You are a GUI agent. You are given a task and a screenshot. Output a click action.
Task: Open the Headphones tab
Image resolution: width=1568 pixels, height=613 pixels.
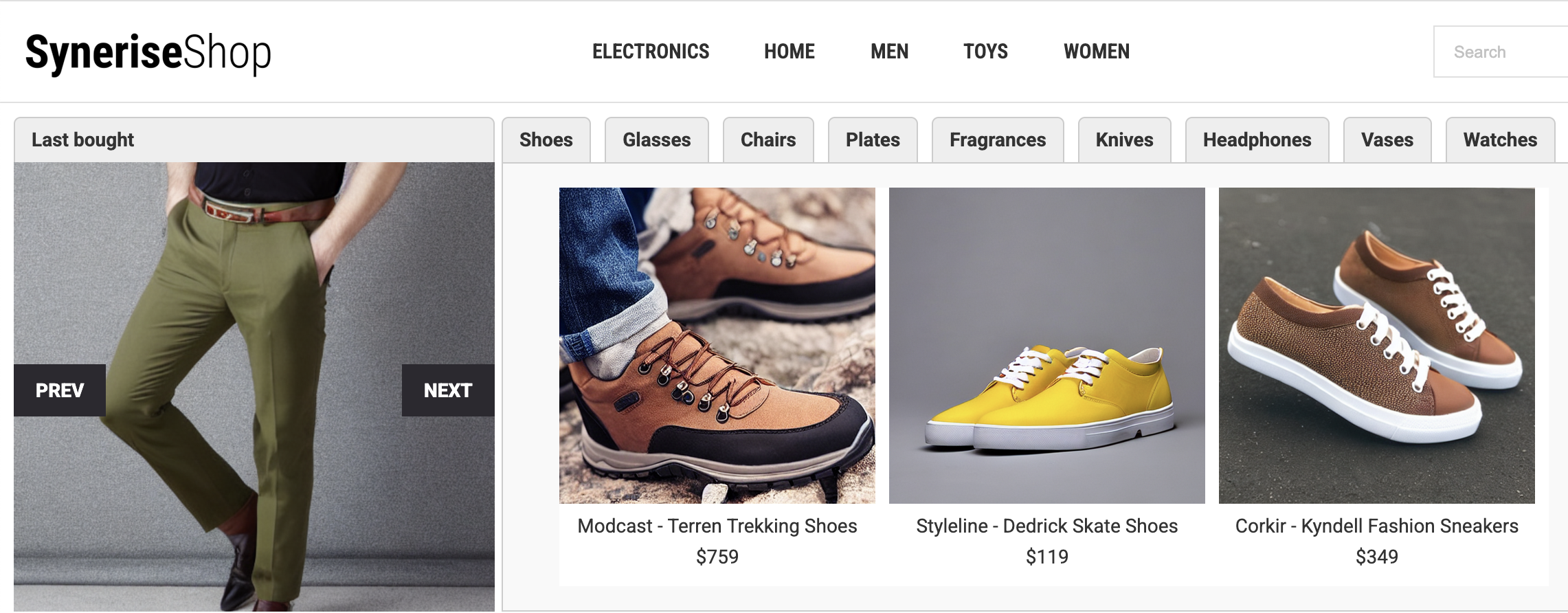tap(1257, 140)
